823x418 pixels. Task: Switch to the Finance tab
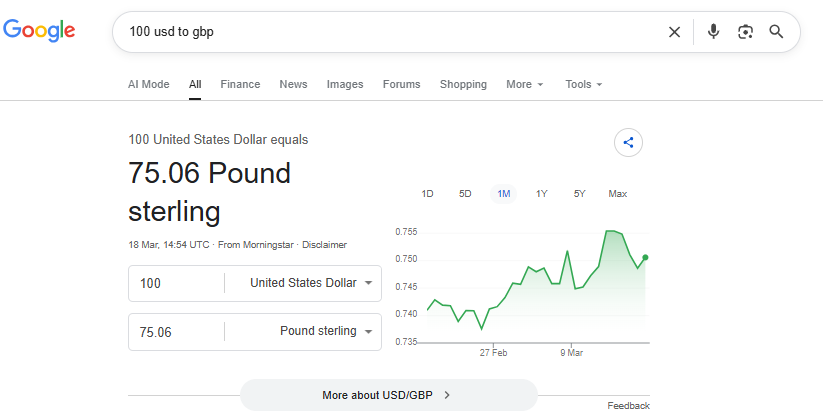pyautogui.click(x=240, y=85)
